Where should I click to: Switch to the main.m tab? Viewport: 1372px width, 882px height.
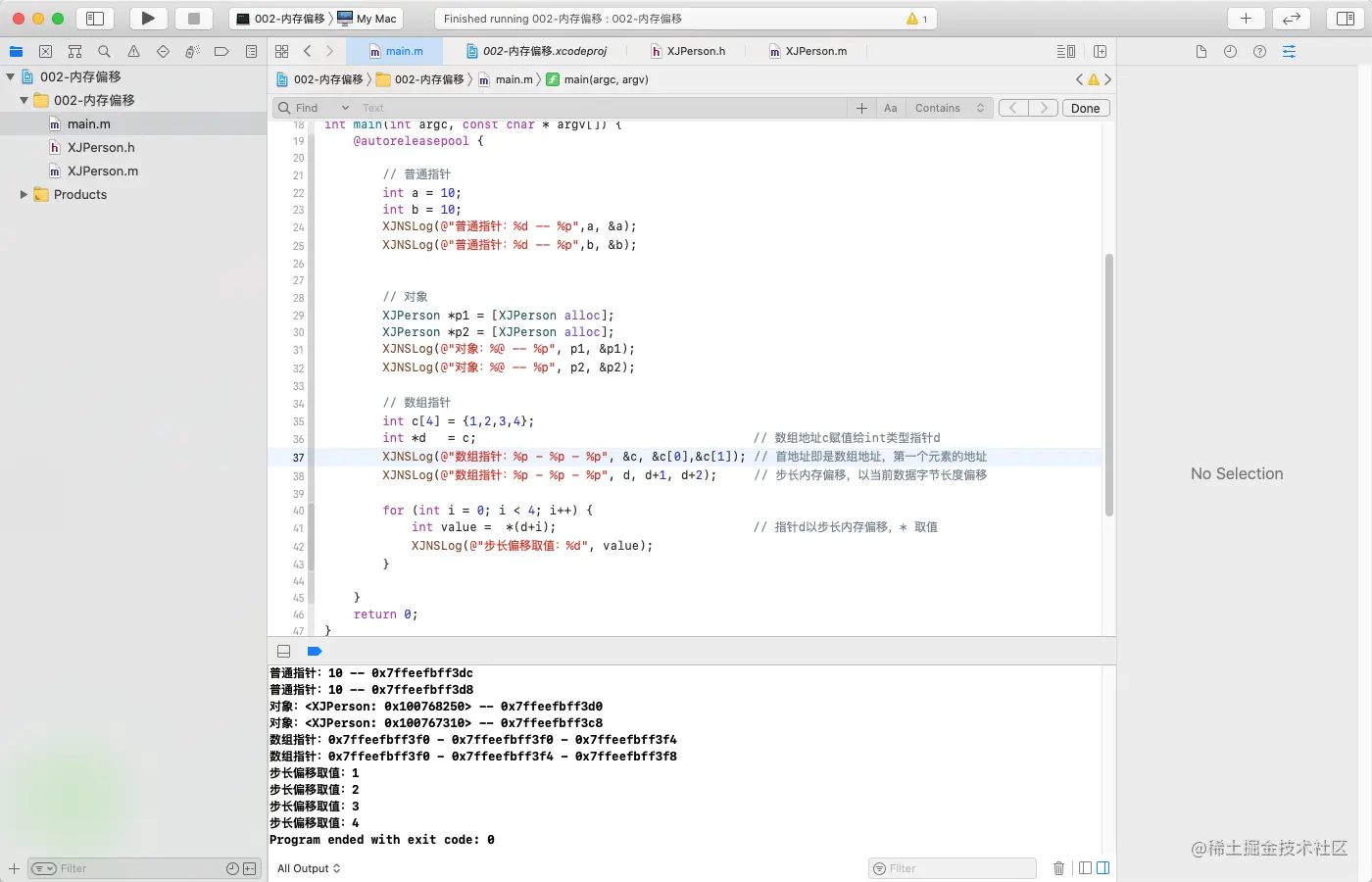(396, 51)
